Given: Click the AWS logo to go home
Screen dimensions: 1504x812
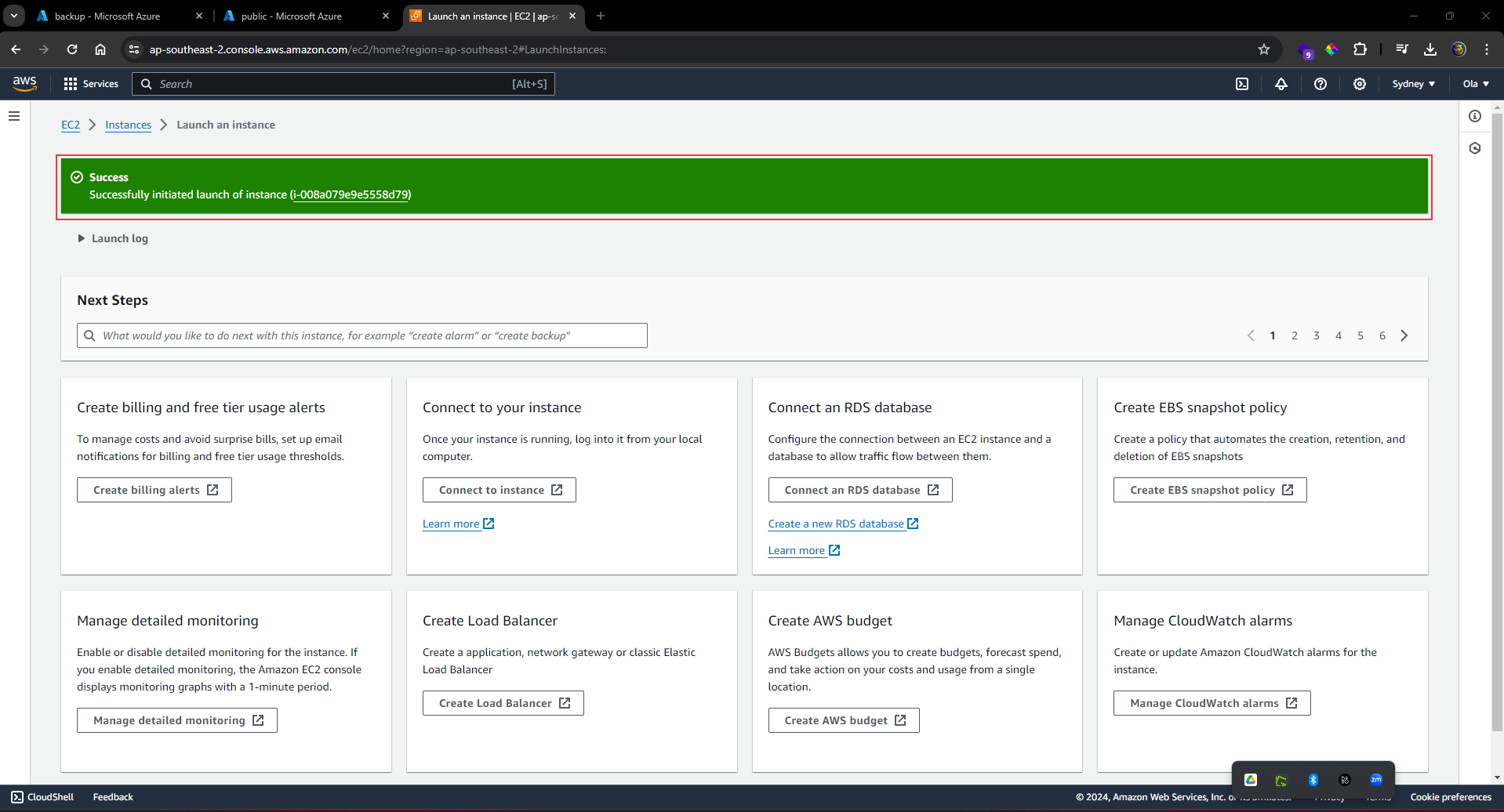Looking at the screenshot, I should coord(24,83).
